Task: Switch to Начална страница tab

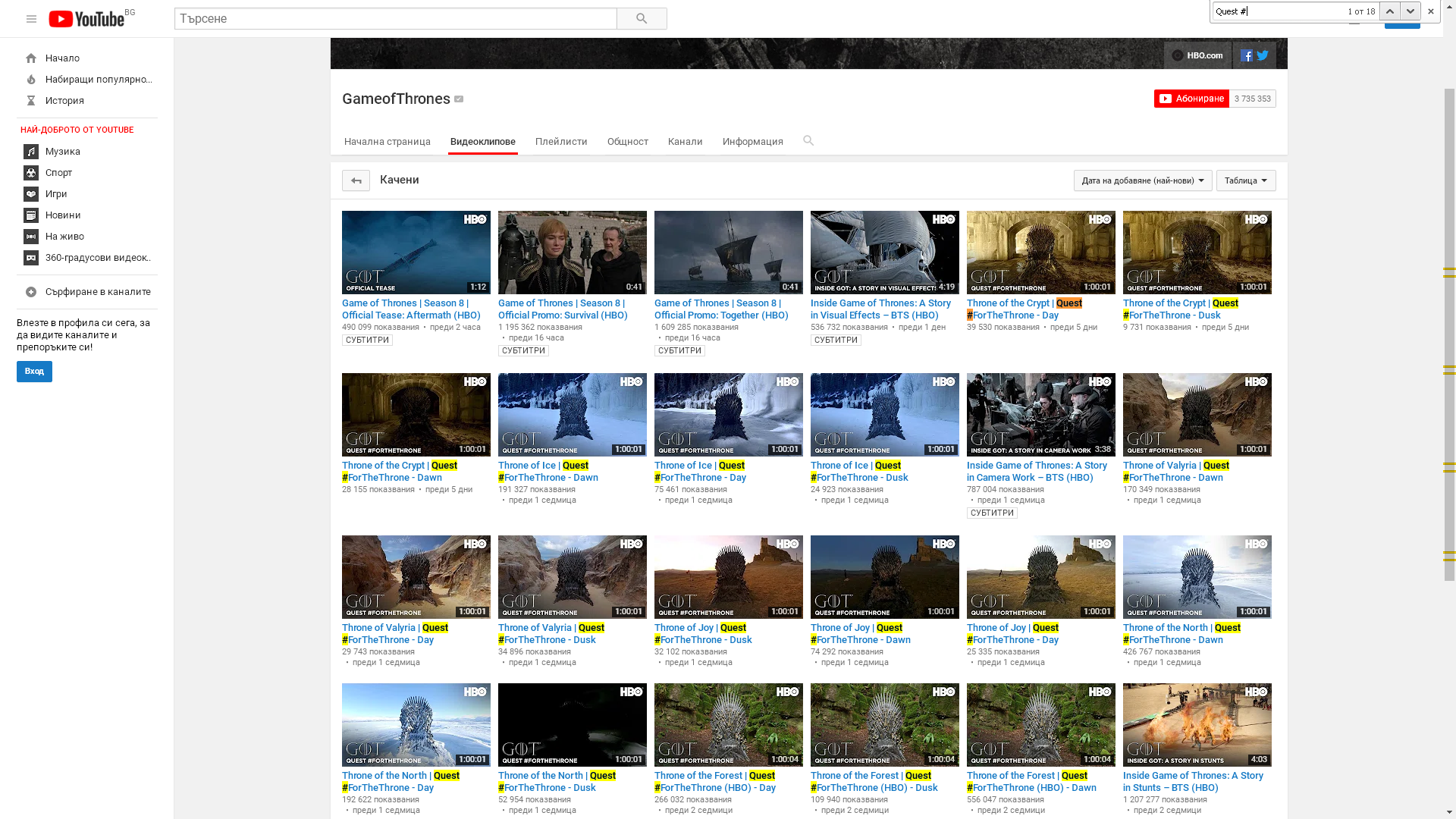Action: coord(388,142)
